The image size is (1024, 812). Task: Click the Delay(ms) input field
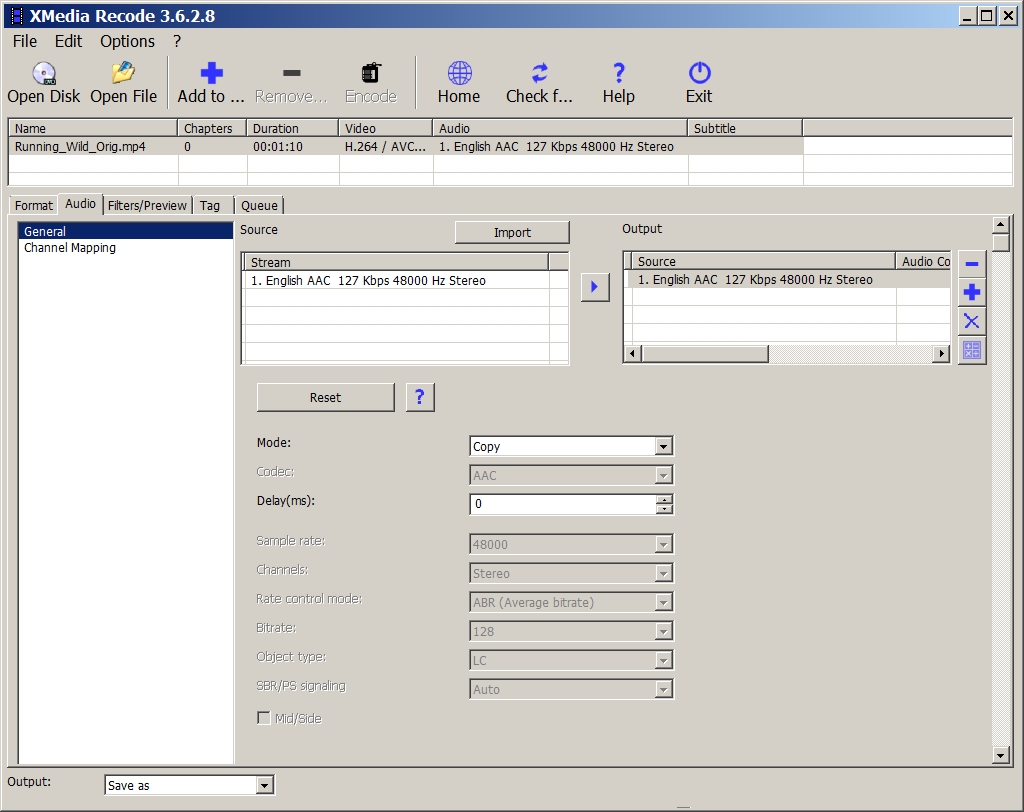tap(562, 504)
